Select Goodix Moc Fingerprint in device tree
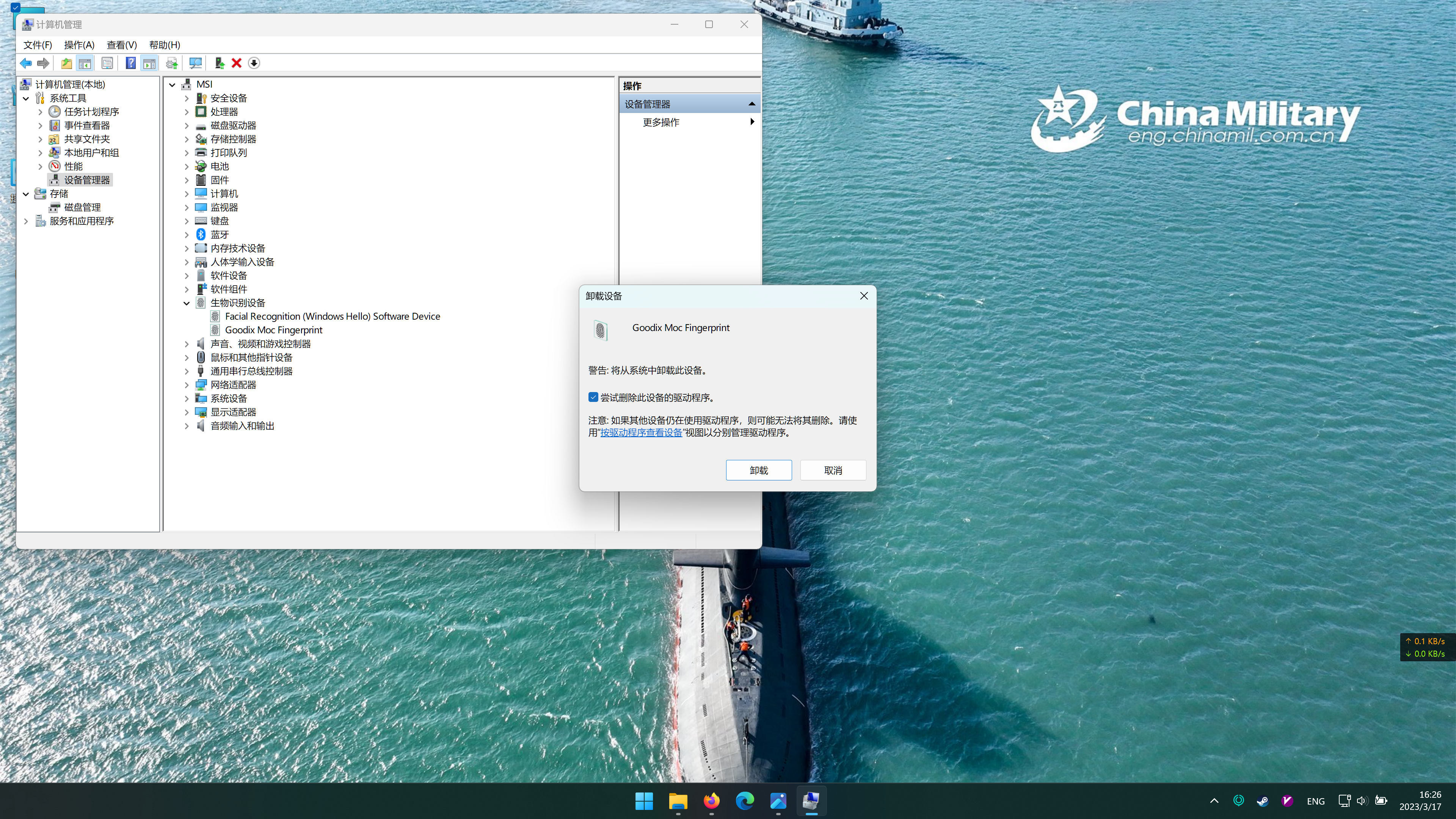This screenshot has width=1456, height=819. tap(273, 330)
